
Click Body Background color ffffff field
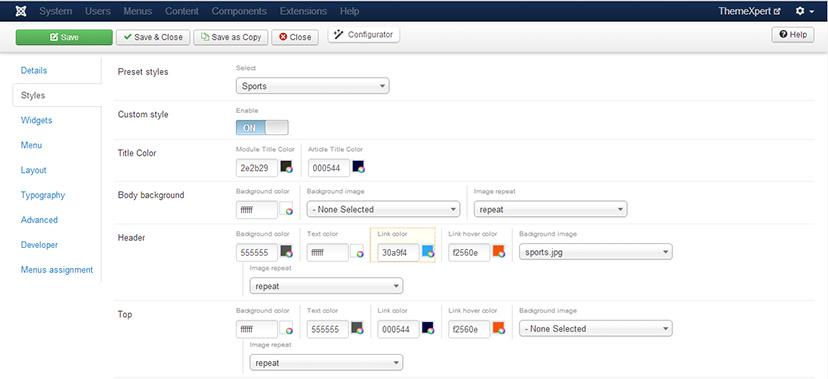(257, 210)
